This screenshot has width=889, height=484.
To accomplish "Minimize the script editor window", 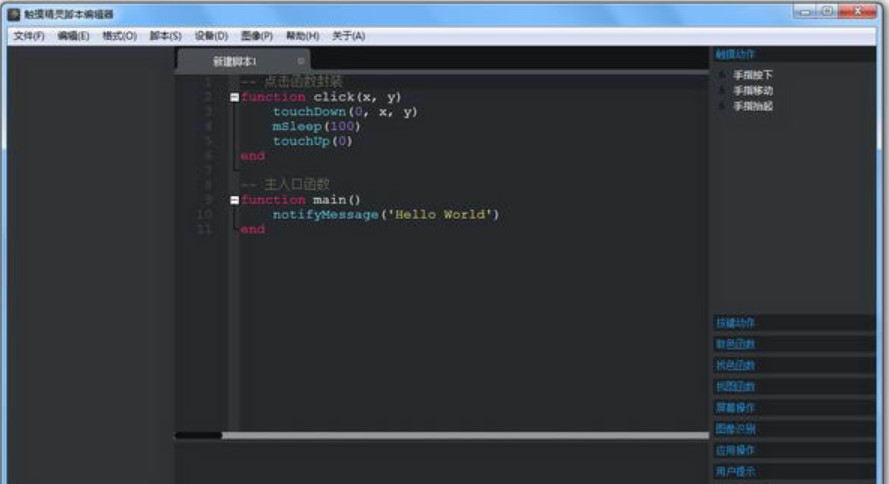I will point(805,11).
